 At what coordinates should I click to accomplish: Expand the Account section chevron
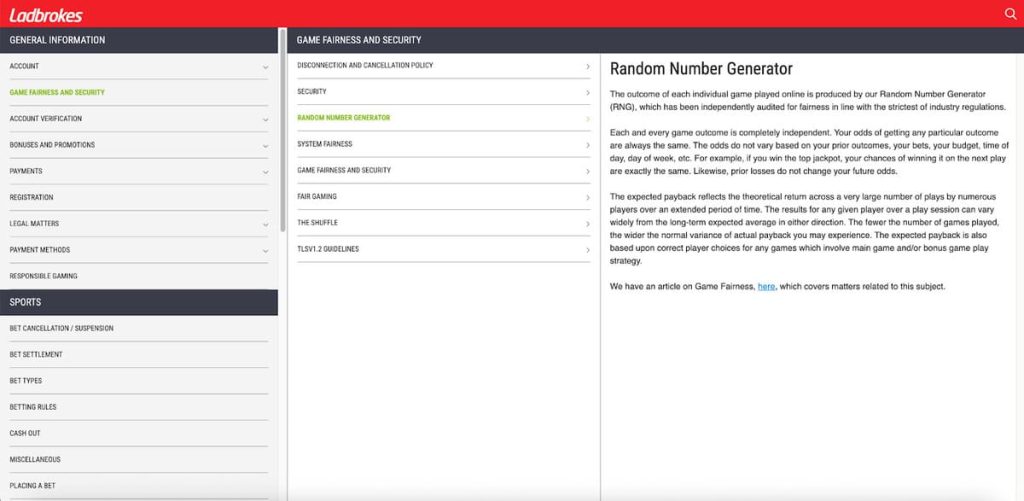click(x=265, y=67)
